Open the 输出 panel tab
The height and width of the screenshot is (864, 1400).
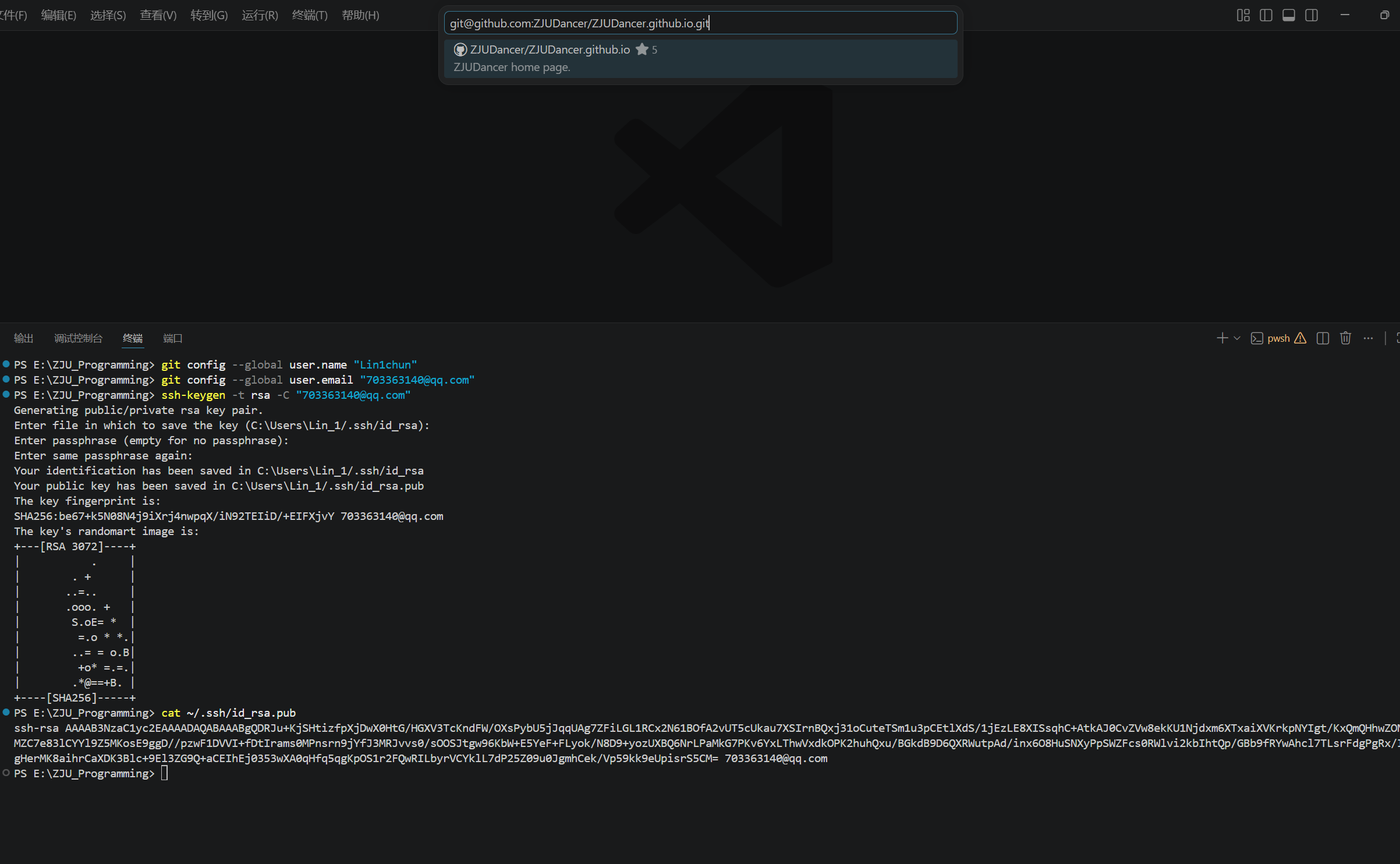click(x=23, y=338)
